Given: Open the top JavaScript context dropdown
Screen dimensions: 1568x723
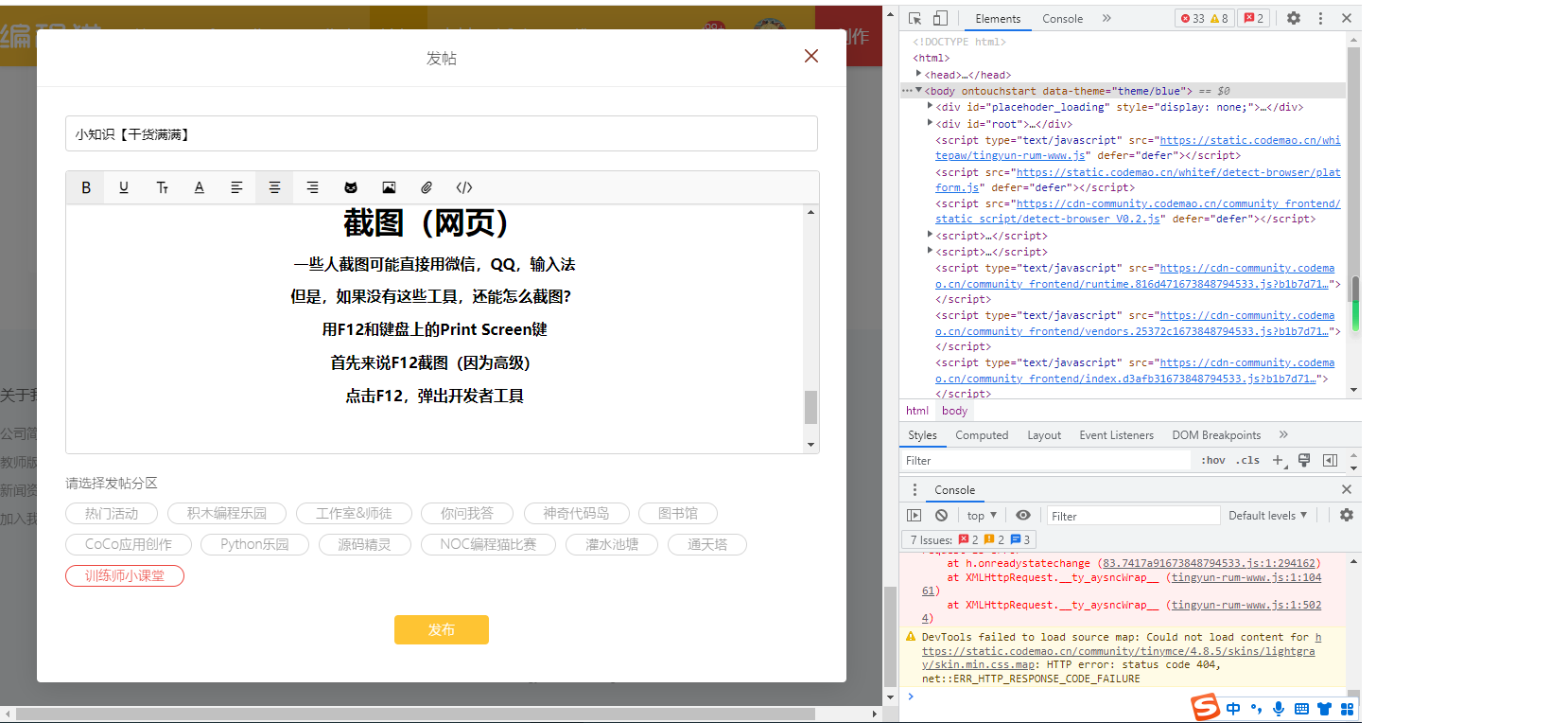Looking at the screenshot, I should click(x=982, y=516).
